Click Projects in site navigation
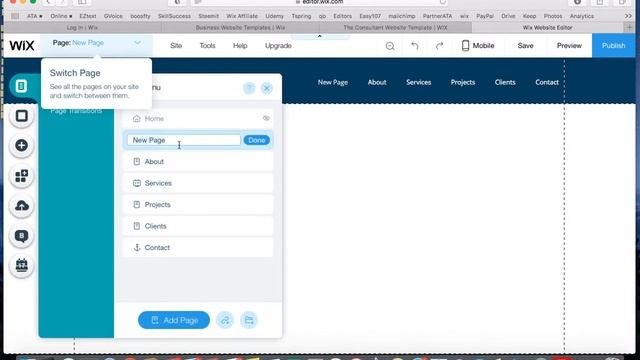This screenshot has height=360, width=640. point(463,82)
